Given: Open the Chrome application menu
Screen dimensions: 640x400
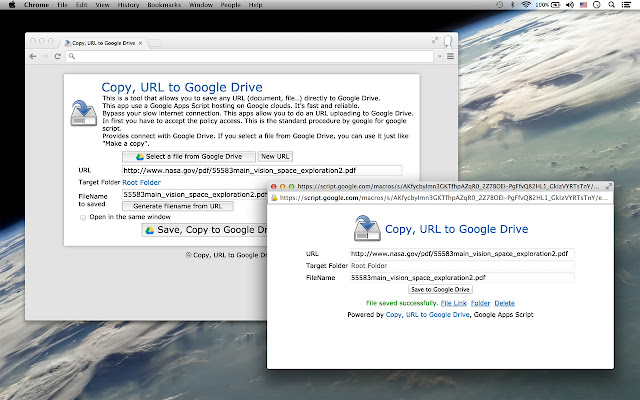Looking at the screenshot, I should coord(36,5).
